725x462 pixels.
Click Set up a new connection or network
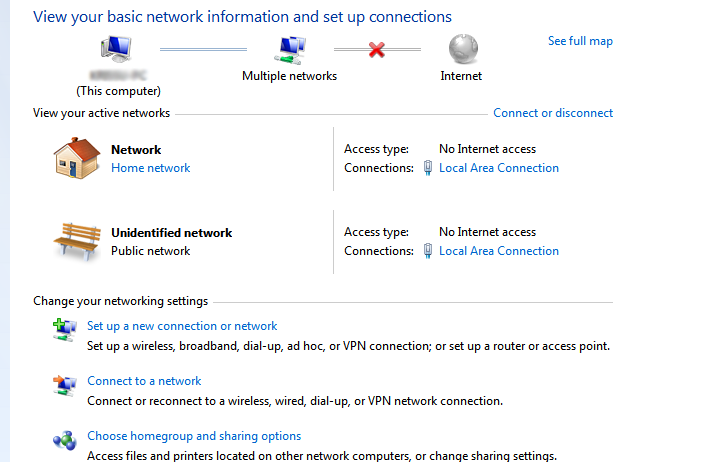click(x=182, y=326)
